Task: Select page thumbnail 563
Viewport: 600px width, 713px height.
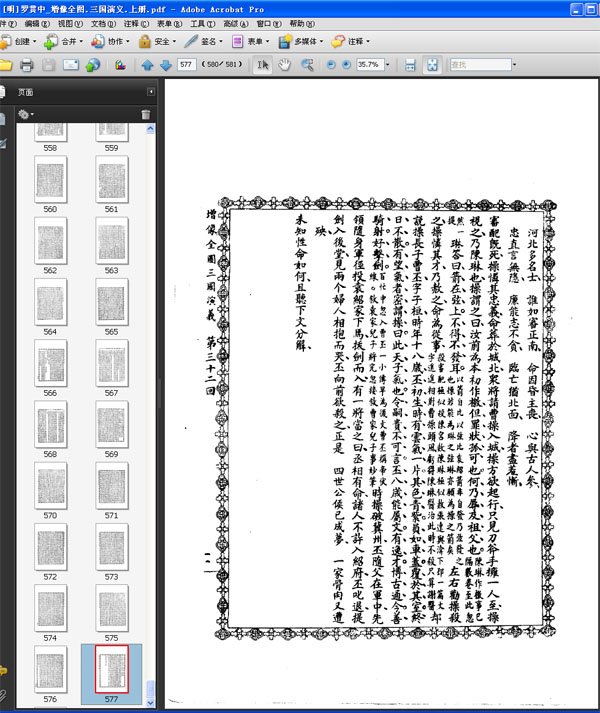Action: pos(111,241)
